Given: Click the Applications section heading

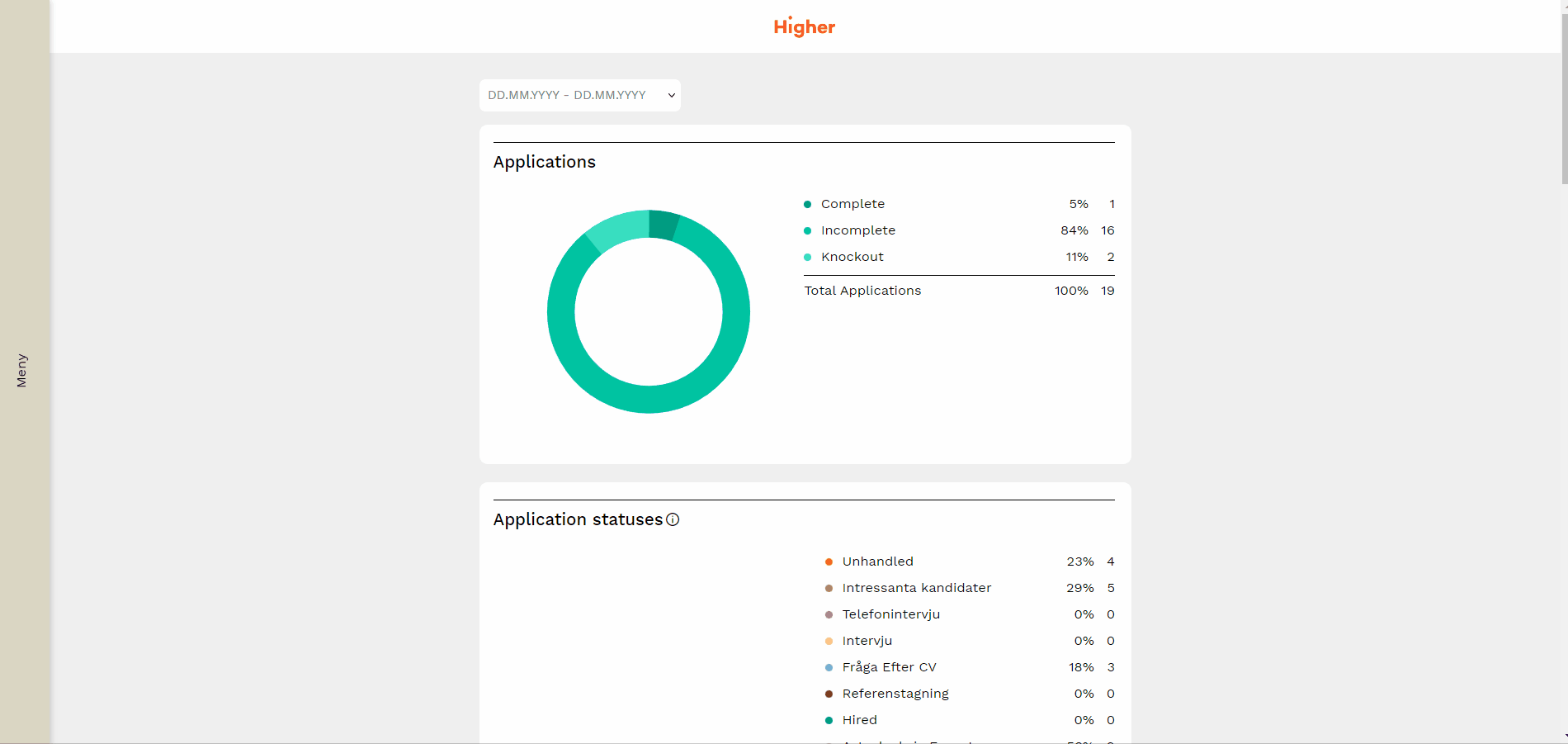Looking at the screenshot, I should pyautogui.click(x=544, y=162).
